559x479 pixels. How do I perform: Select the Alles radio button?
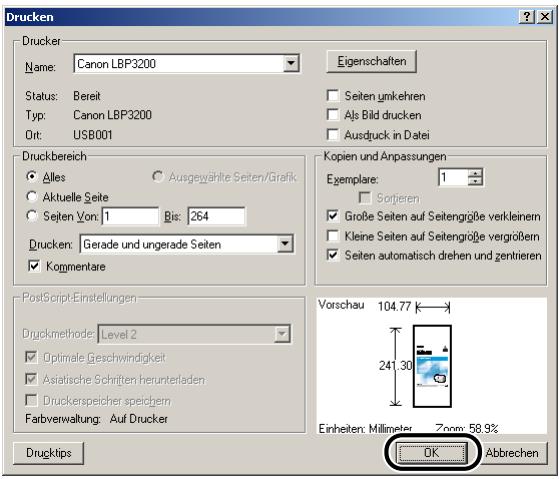pyautogui.click(x=32, y=176)
